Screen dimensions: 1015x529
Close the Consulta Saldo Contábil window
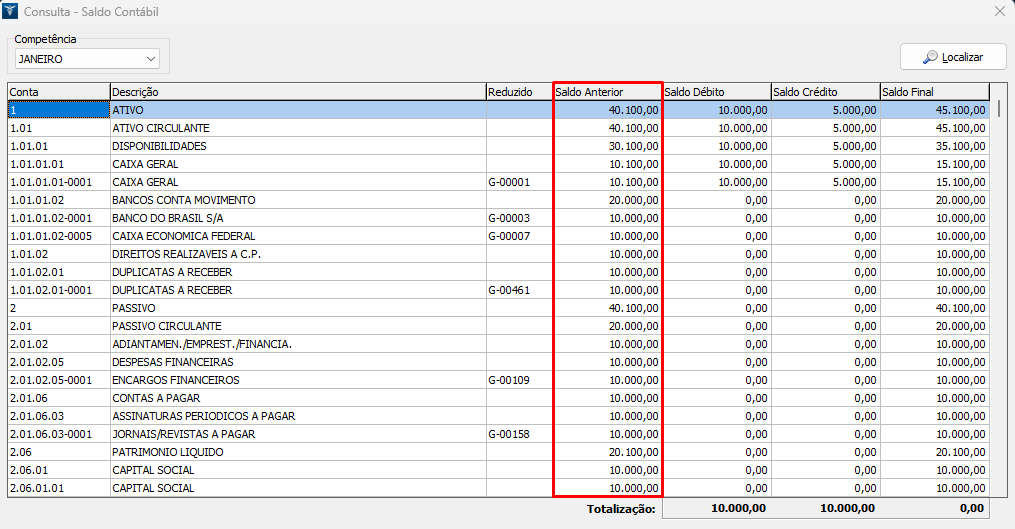pyautogui.click(x=998, y=12)
